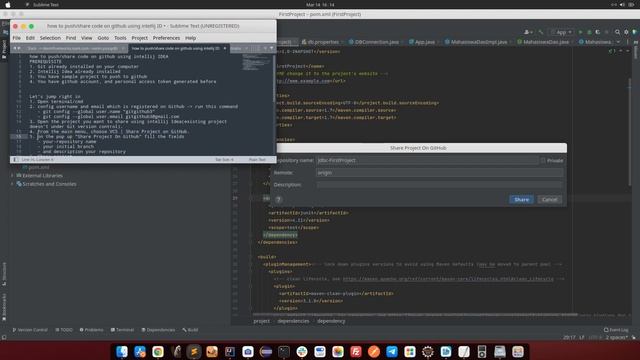Tick the Private repository checkbox
This screenshot has height=360, width=640.
coord(543,160)
